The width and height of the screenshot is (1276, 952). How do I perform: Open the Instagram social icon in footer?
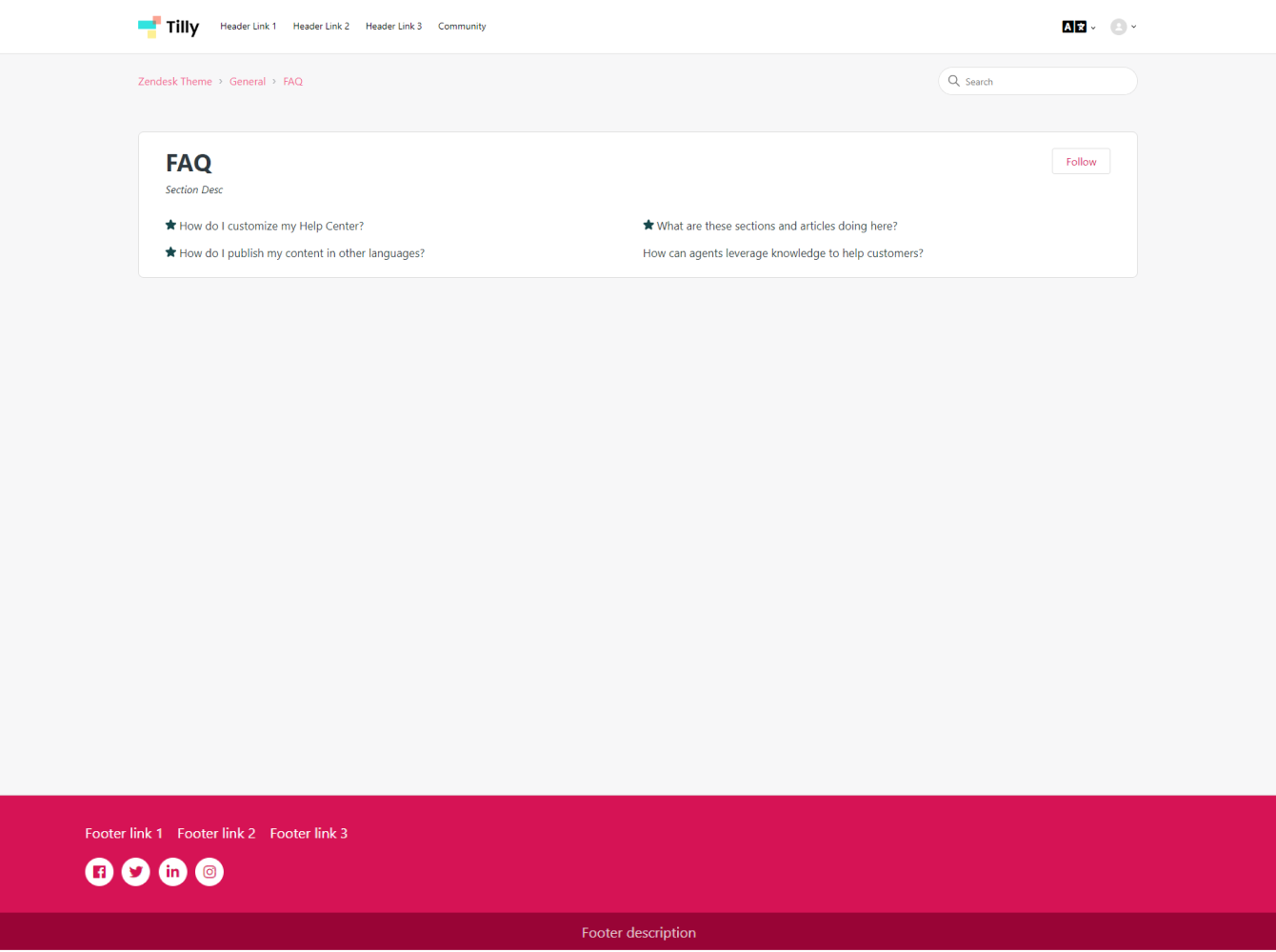(209, 872)
